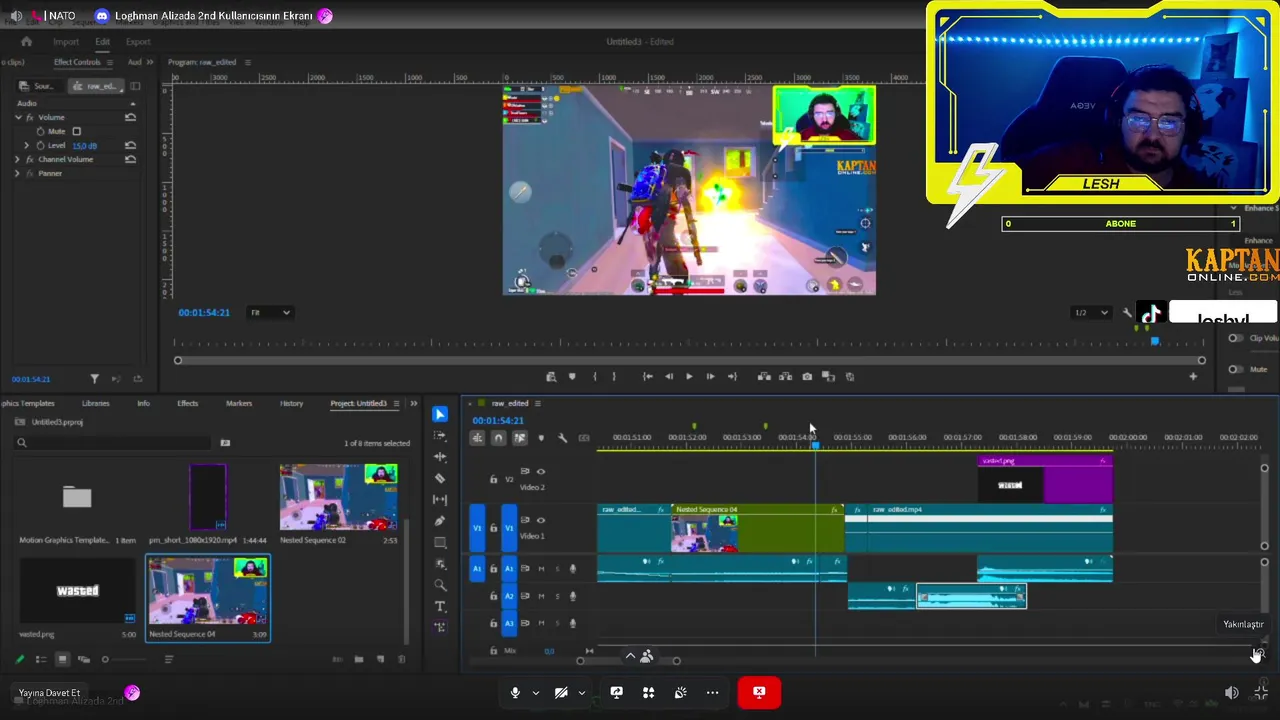Screen dimensions: 1280x720
Task: Select the Razor tool
Action: pyautogui.click(x=440, y=478)
